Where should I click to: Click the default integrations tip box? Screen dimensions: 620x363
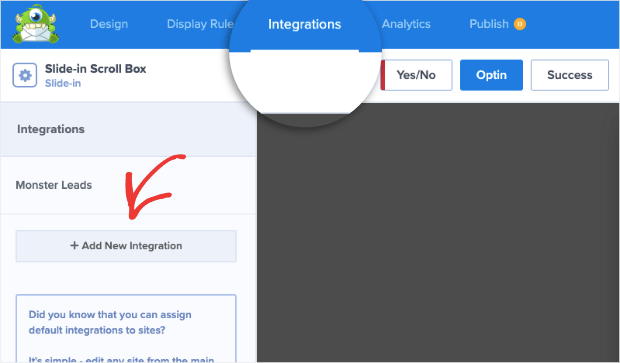[126, 328]
